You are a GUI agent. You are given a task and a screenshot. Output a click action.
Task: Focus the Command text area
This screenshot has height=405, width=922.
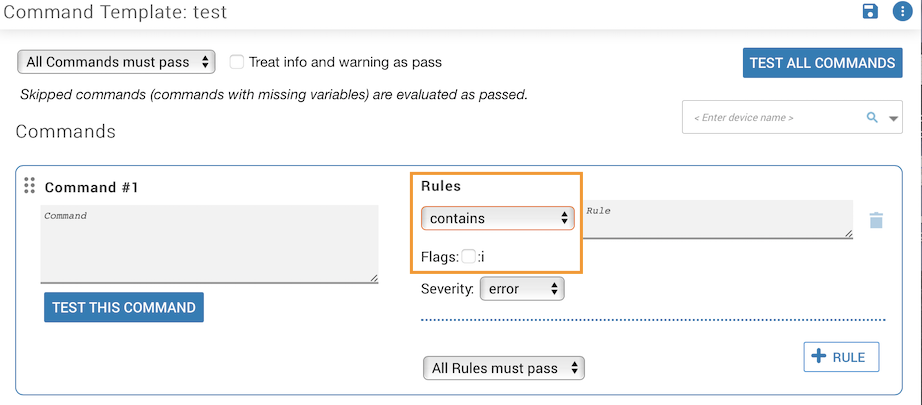pyautogui.click(x=209, y=243)
